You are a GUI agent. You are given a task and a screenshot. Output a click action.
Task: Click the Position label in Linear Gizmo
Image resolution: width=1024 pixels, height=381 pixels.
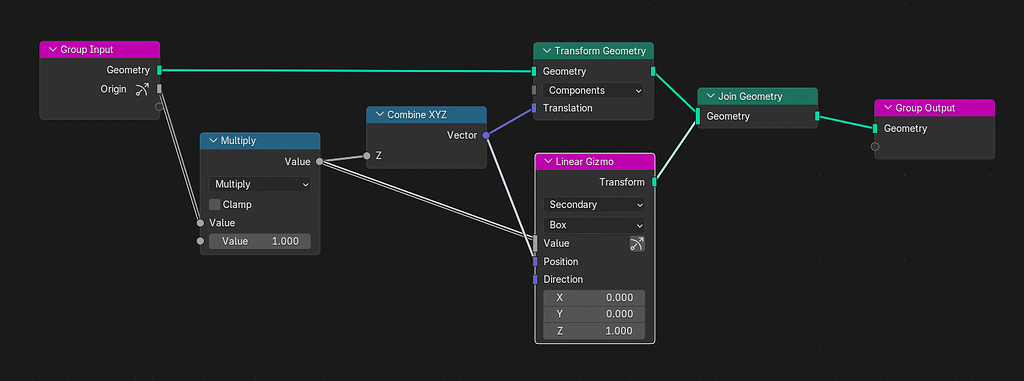[x=561, y=261]
